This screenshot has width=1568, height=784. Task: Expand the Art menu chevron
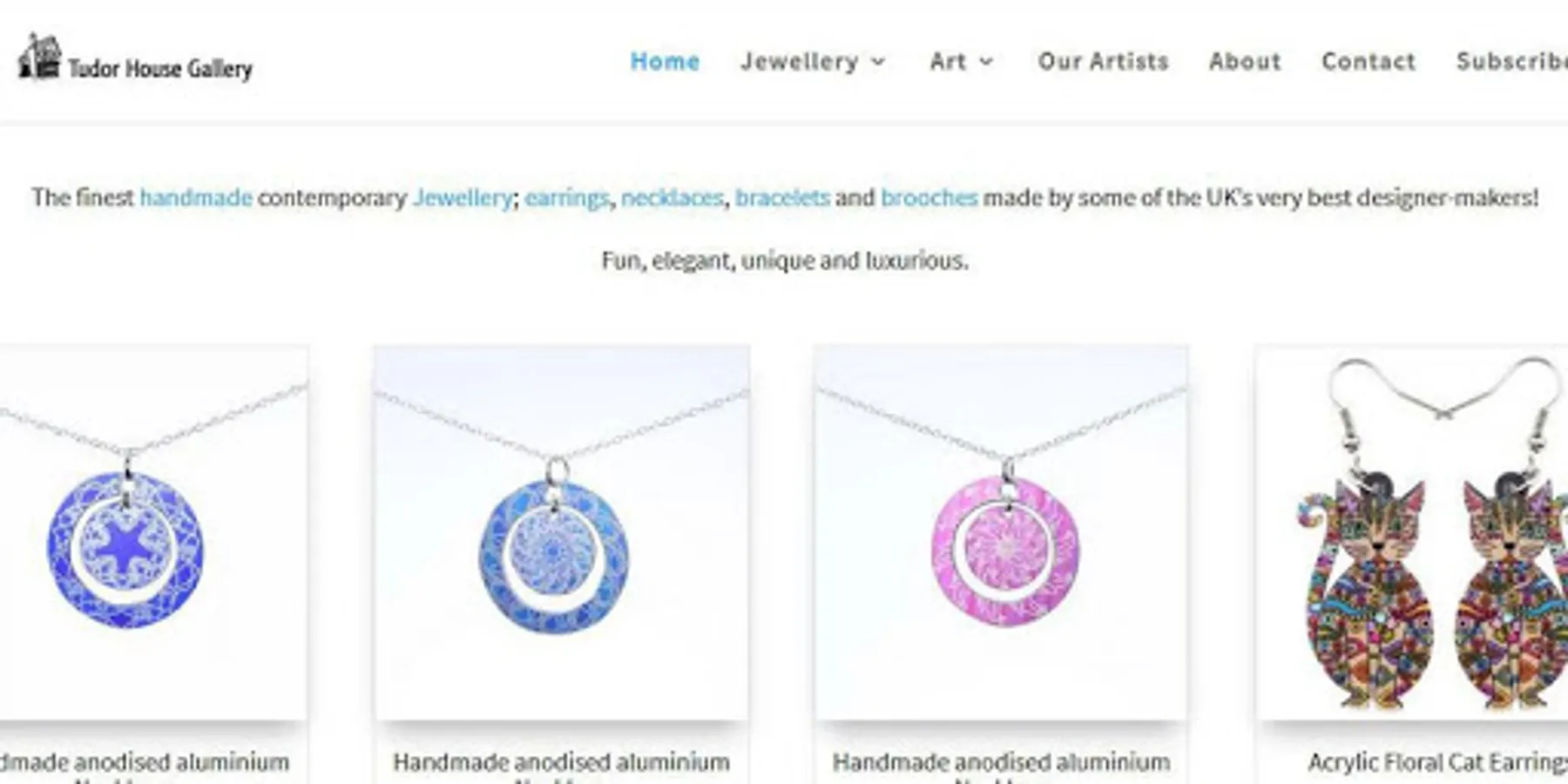[986, 62]
